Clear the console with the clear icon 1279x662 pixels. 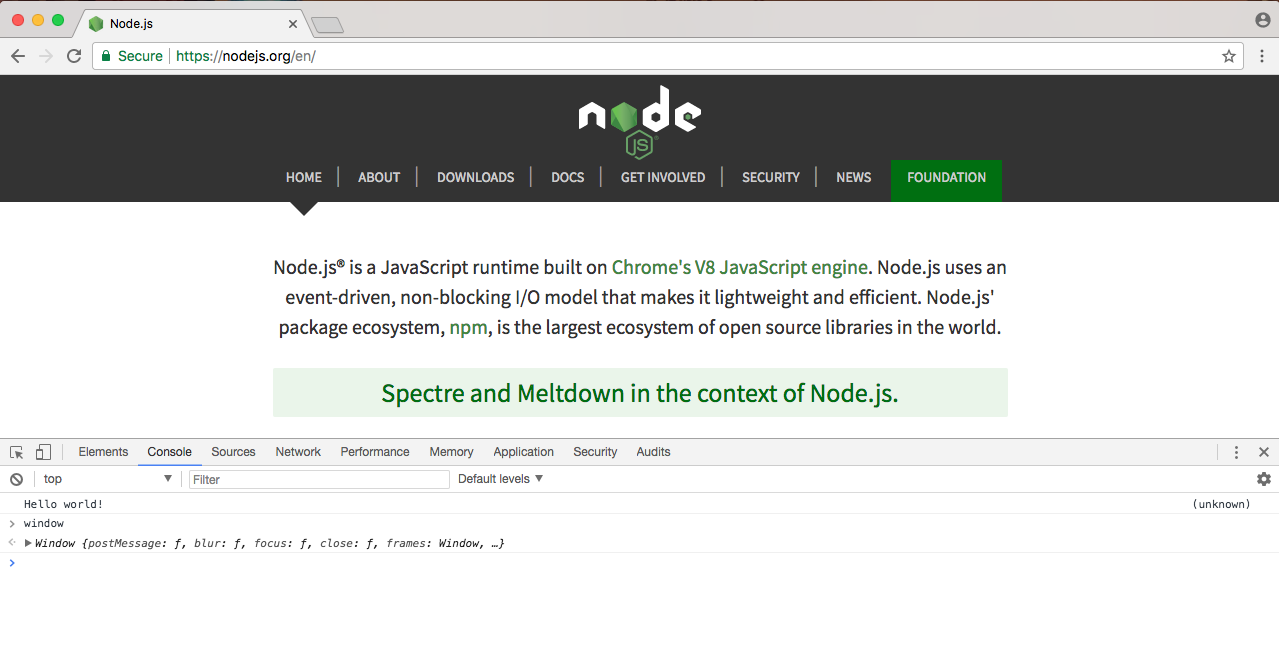tap(16, 479)
